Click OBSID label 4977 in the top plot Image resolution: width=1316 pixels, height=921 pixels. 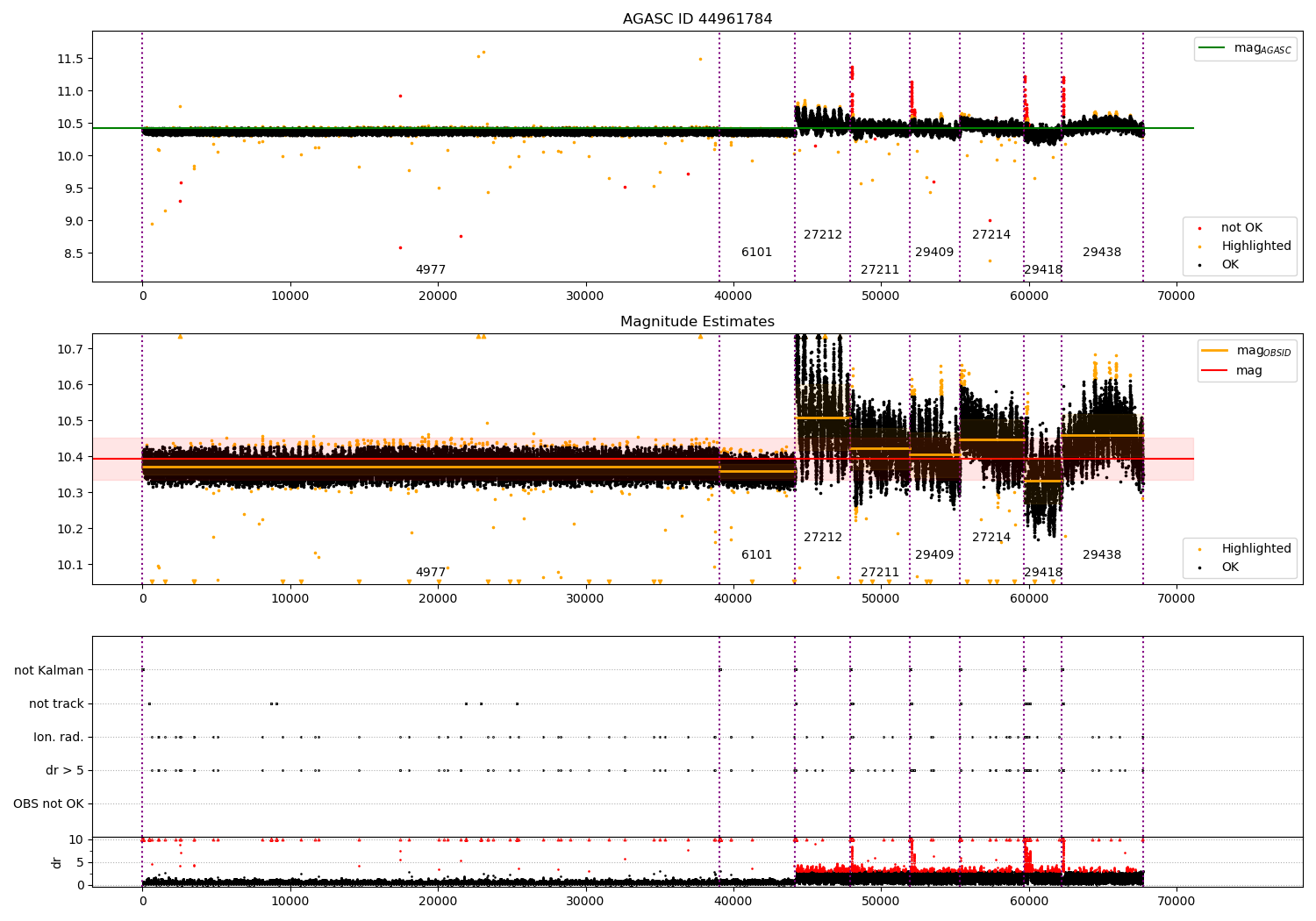(431, 270)
